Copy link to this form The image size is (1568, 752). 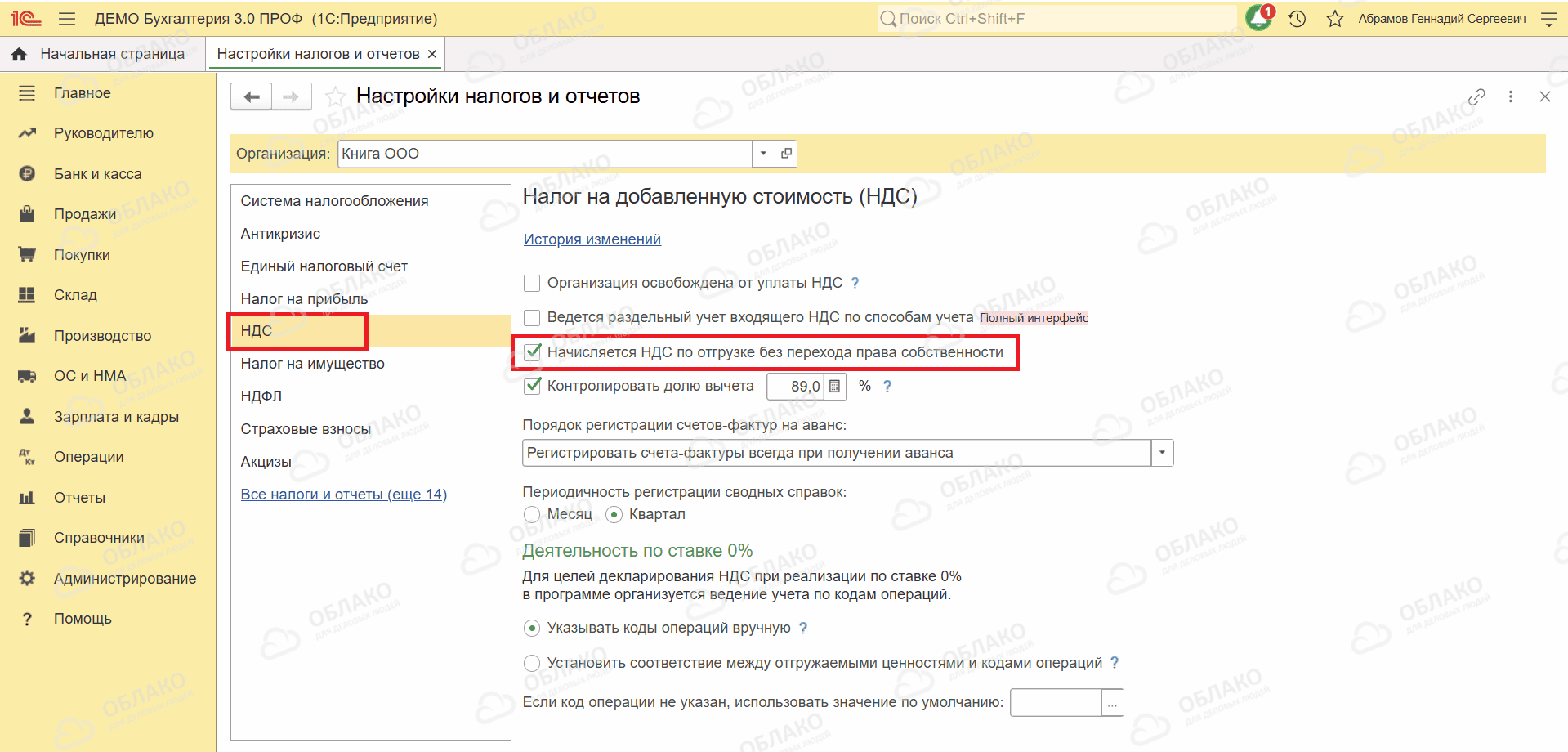[x=1476, y=96]
